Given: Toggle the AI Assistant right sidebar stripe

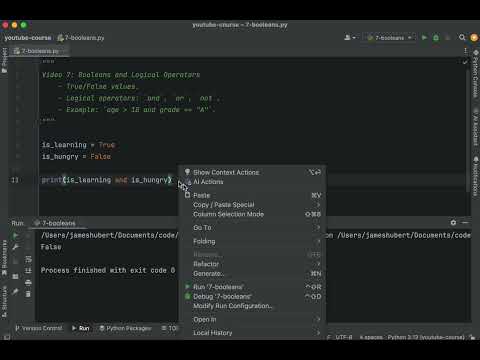Looking at the screenshot, I should pos(476,128).
